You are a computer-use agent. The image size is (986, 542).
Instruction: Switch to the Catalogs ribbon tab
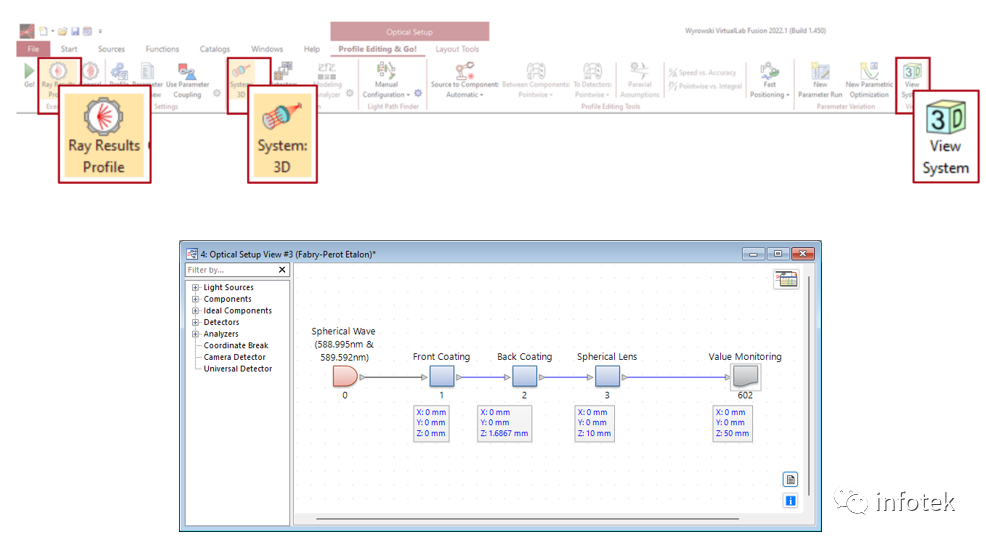[214, 49]
